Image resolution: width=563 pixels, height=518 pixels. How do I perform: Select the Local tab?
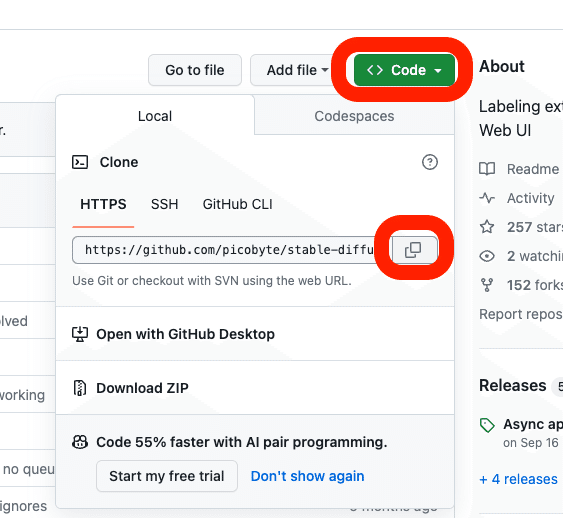(x=155, y=116)
